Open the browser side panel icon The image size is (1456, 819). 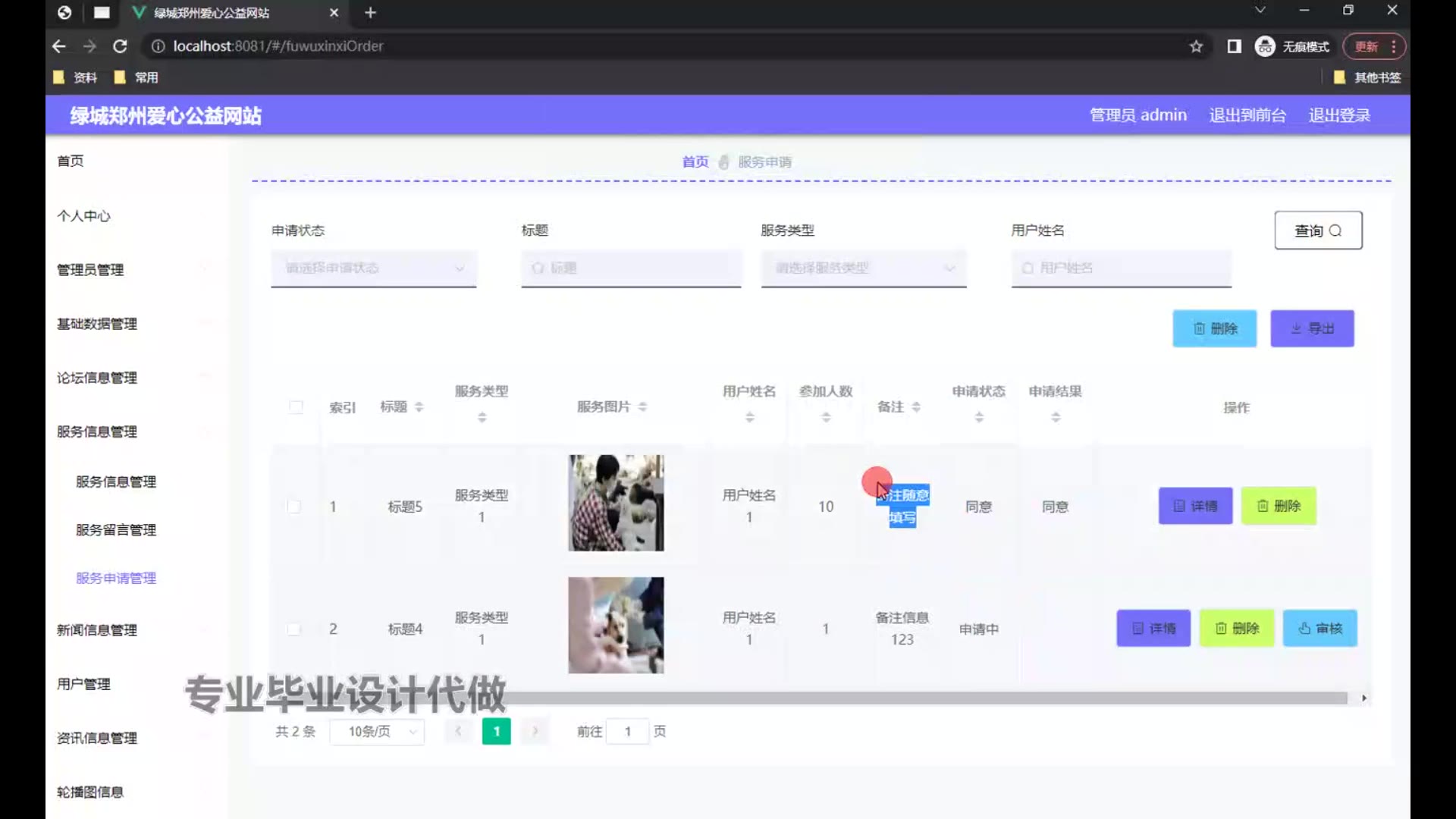tap(1234, 46)
